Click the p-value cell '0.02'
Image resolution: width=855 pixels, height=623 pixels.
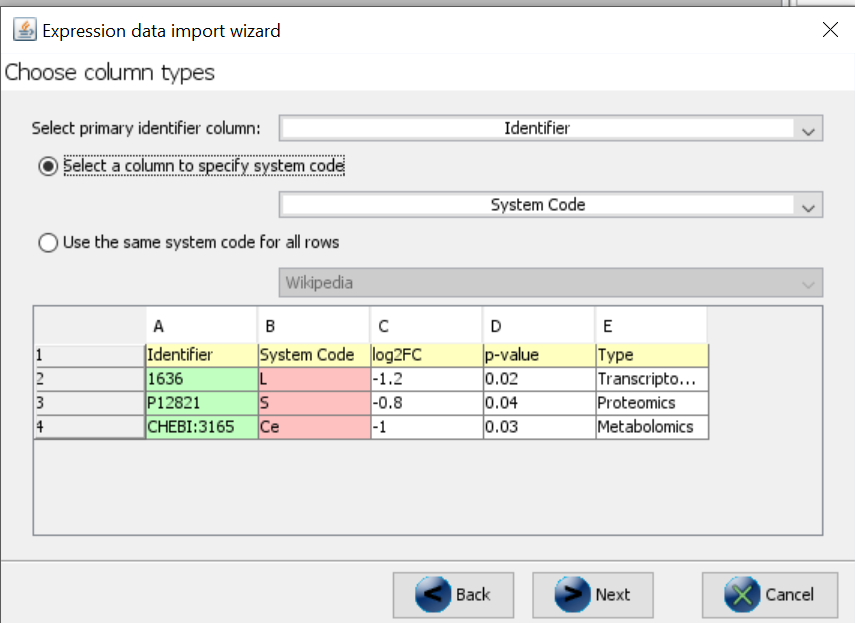click(x=539, y=379)
